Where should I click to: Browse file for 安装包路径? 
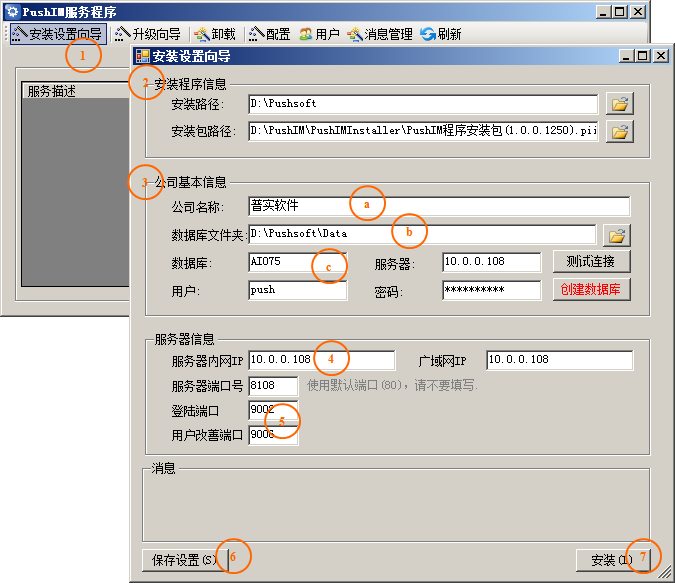point(620,131)
